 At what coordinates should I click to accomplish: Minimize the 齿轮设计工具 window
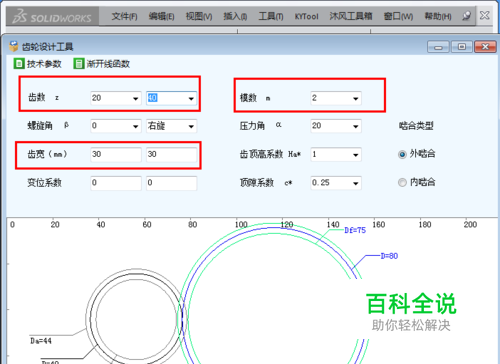438,47
